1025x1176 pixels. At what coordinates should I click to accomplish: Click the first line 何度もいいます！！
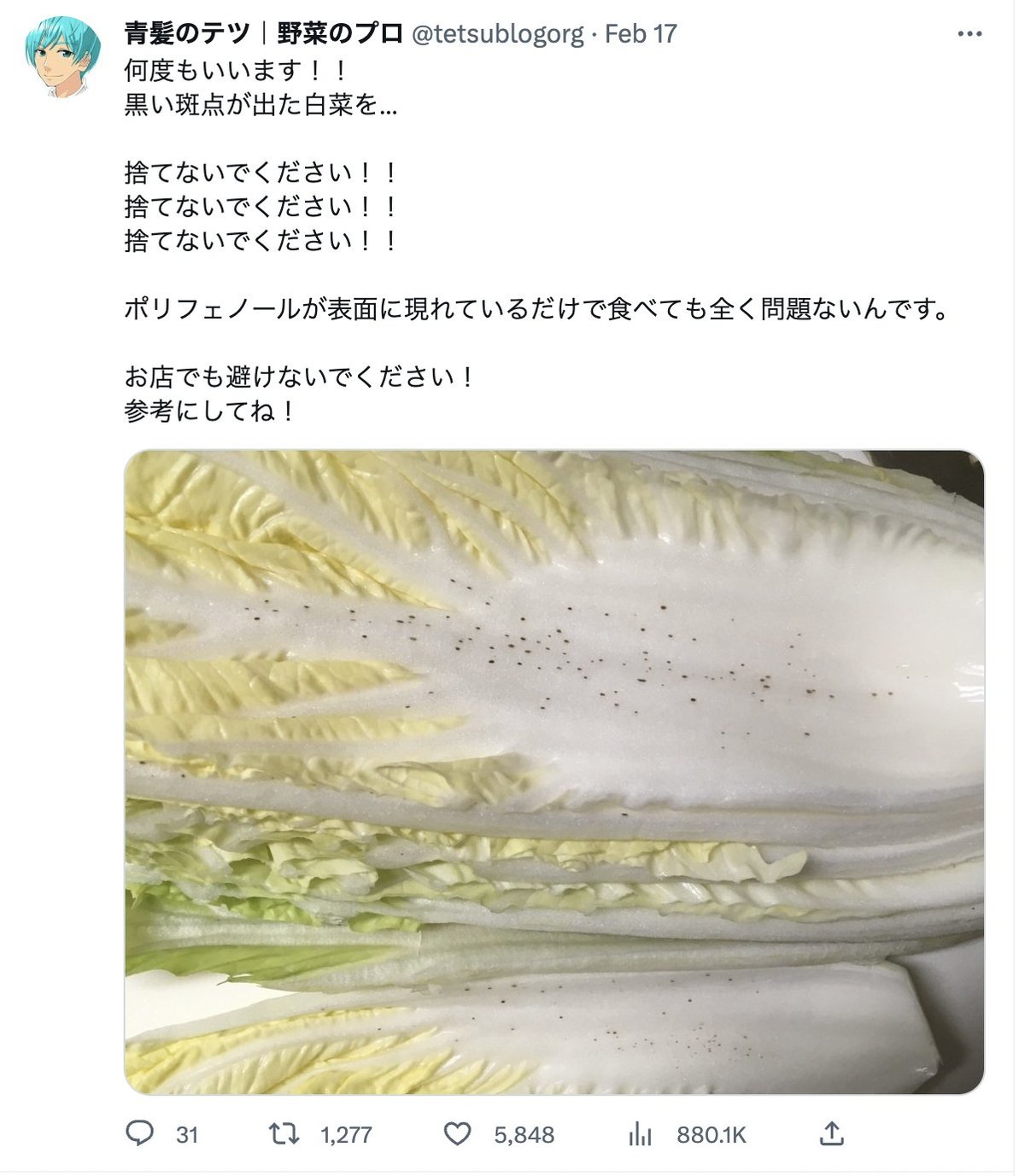[237, 69]
